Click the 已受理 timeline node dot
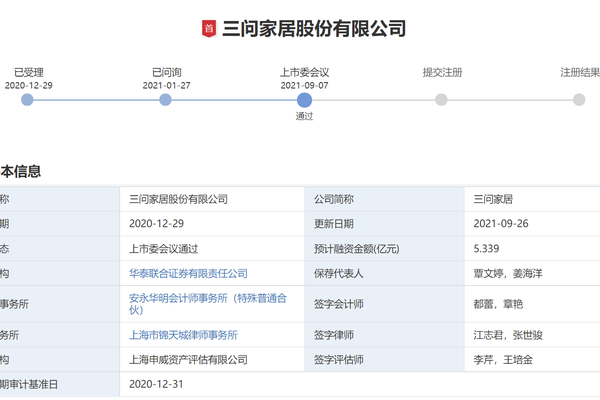 (x=27, y=100)
